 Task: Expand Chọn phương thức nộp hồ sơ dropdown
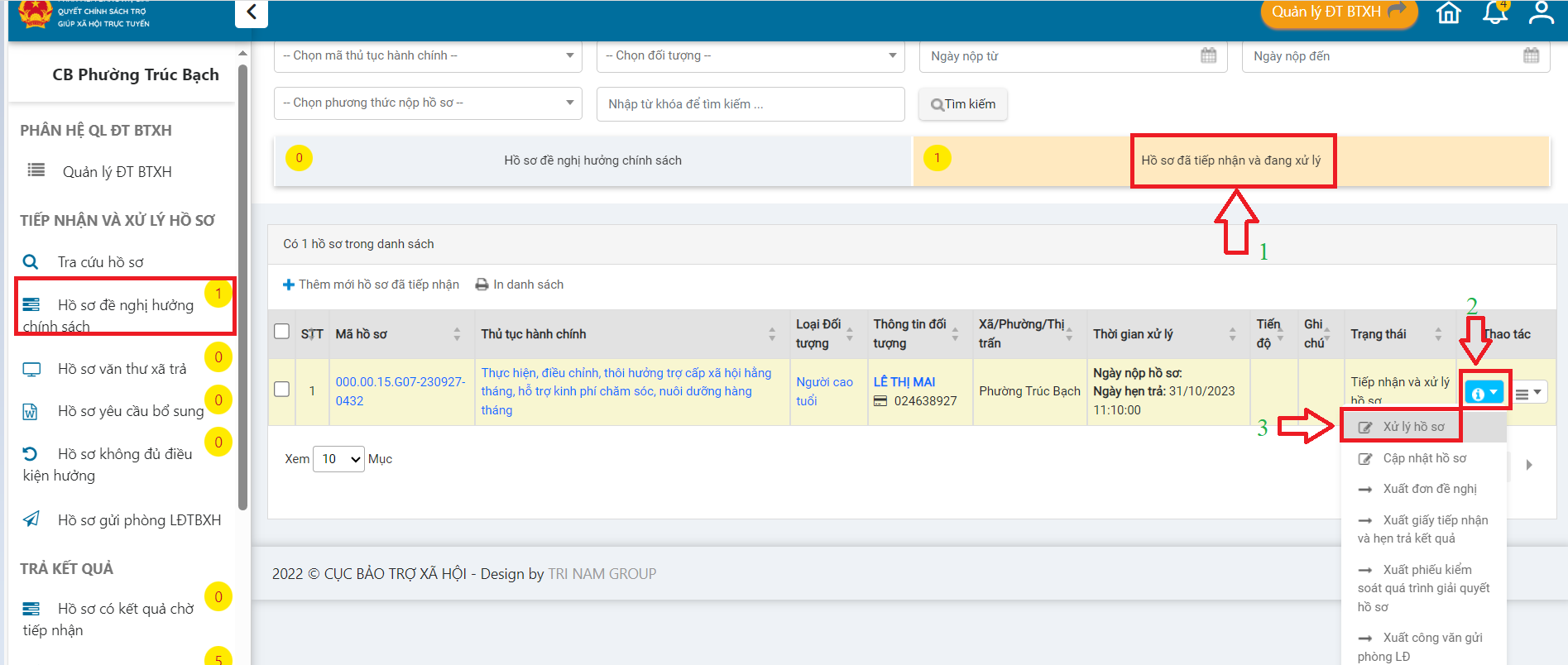(x=427, y=103)
